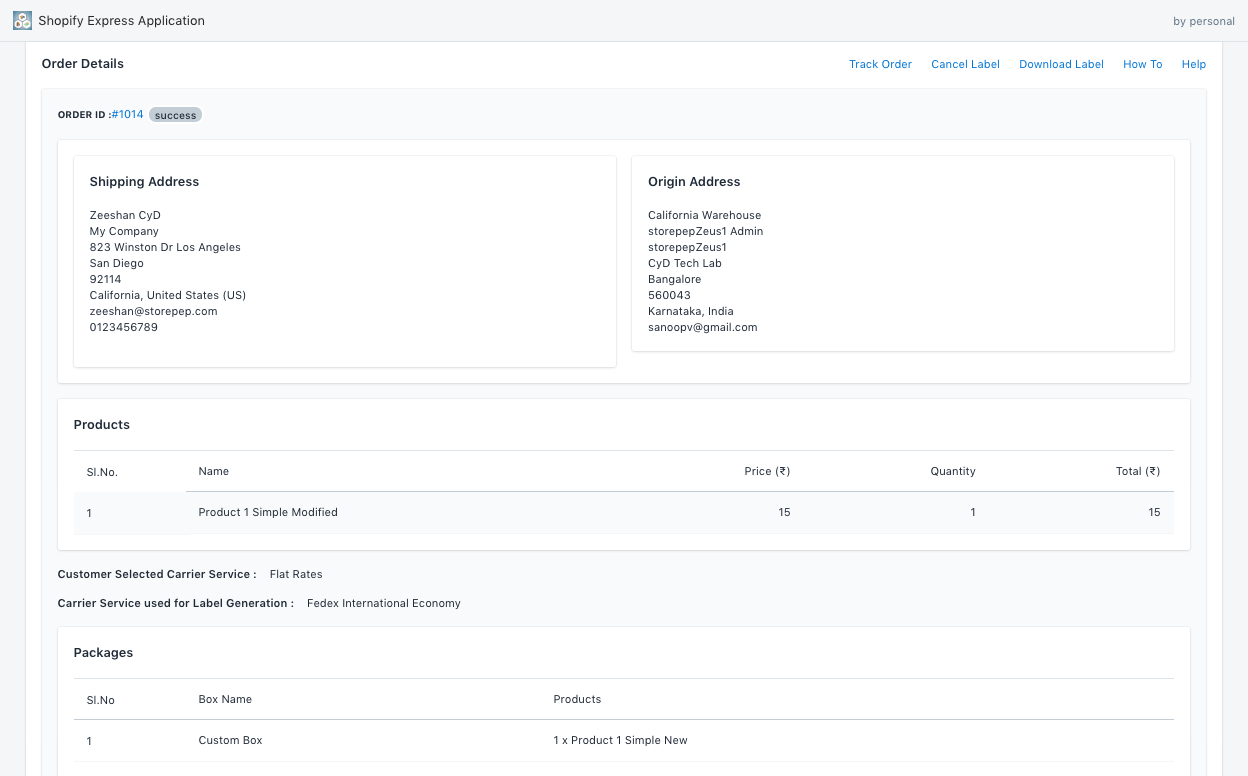
Task: Click the Custom Box package name
Action: 230,740
